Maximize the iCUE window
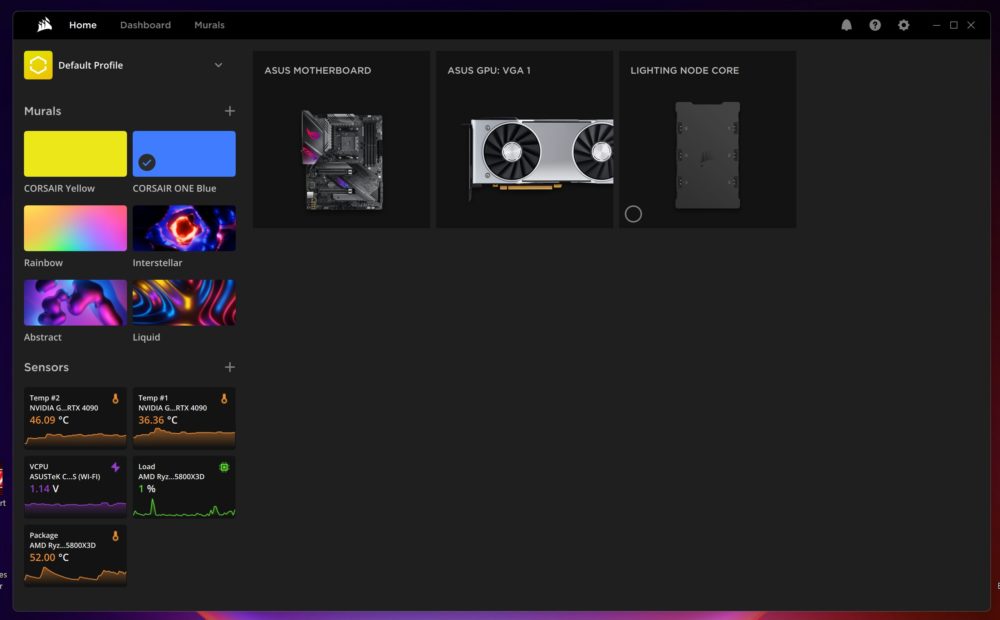Viewport: 1000px width, 620px height. 954,25
